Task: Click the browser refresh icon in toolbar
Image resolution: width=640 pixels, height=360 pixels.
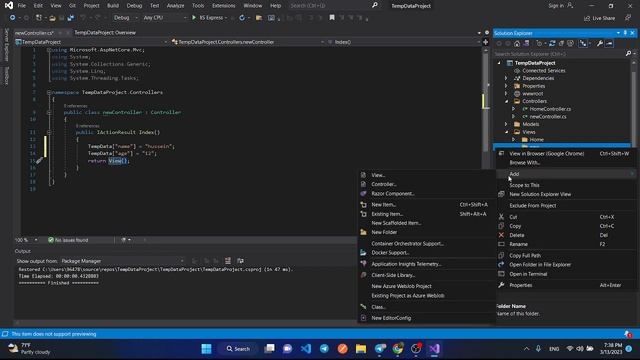Action: click(242, 18)
